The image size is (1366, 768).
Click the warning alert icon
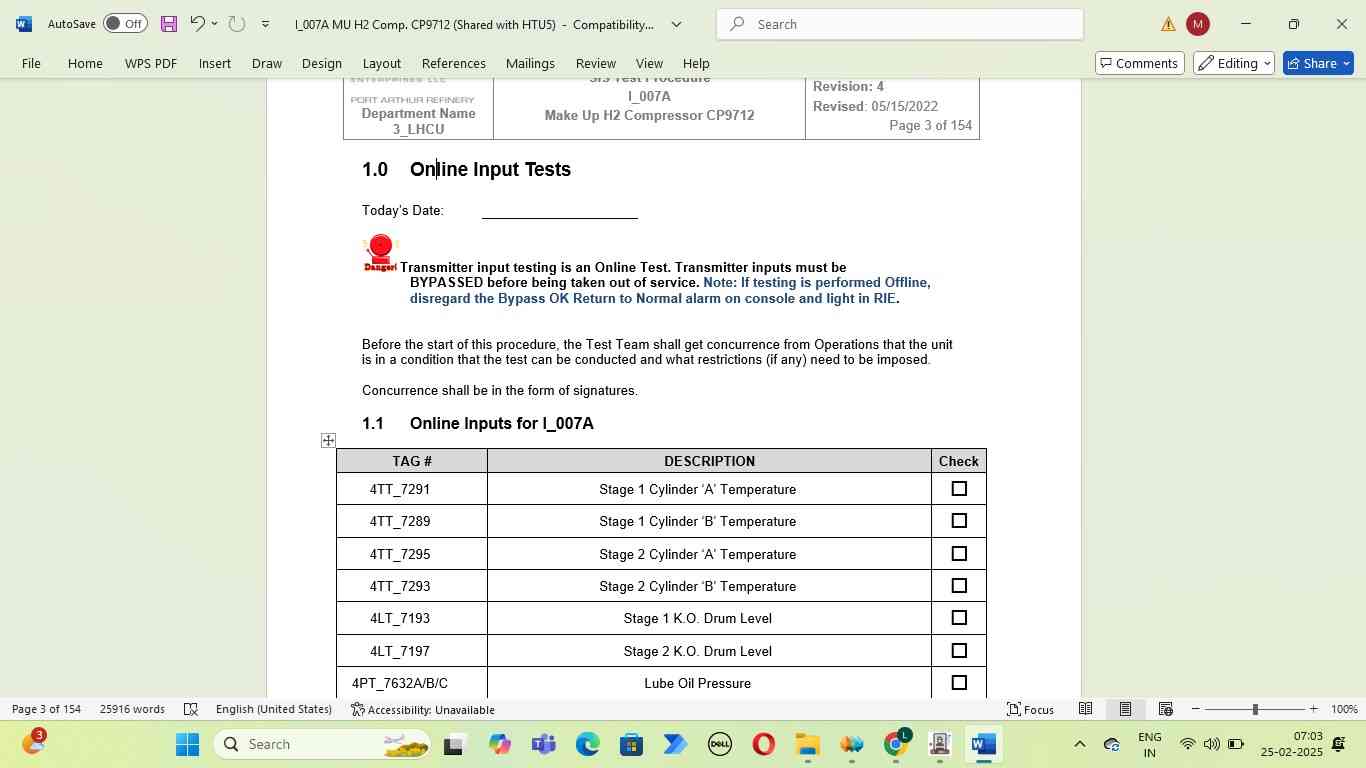pyautogui.click(x=1168, y=24)
